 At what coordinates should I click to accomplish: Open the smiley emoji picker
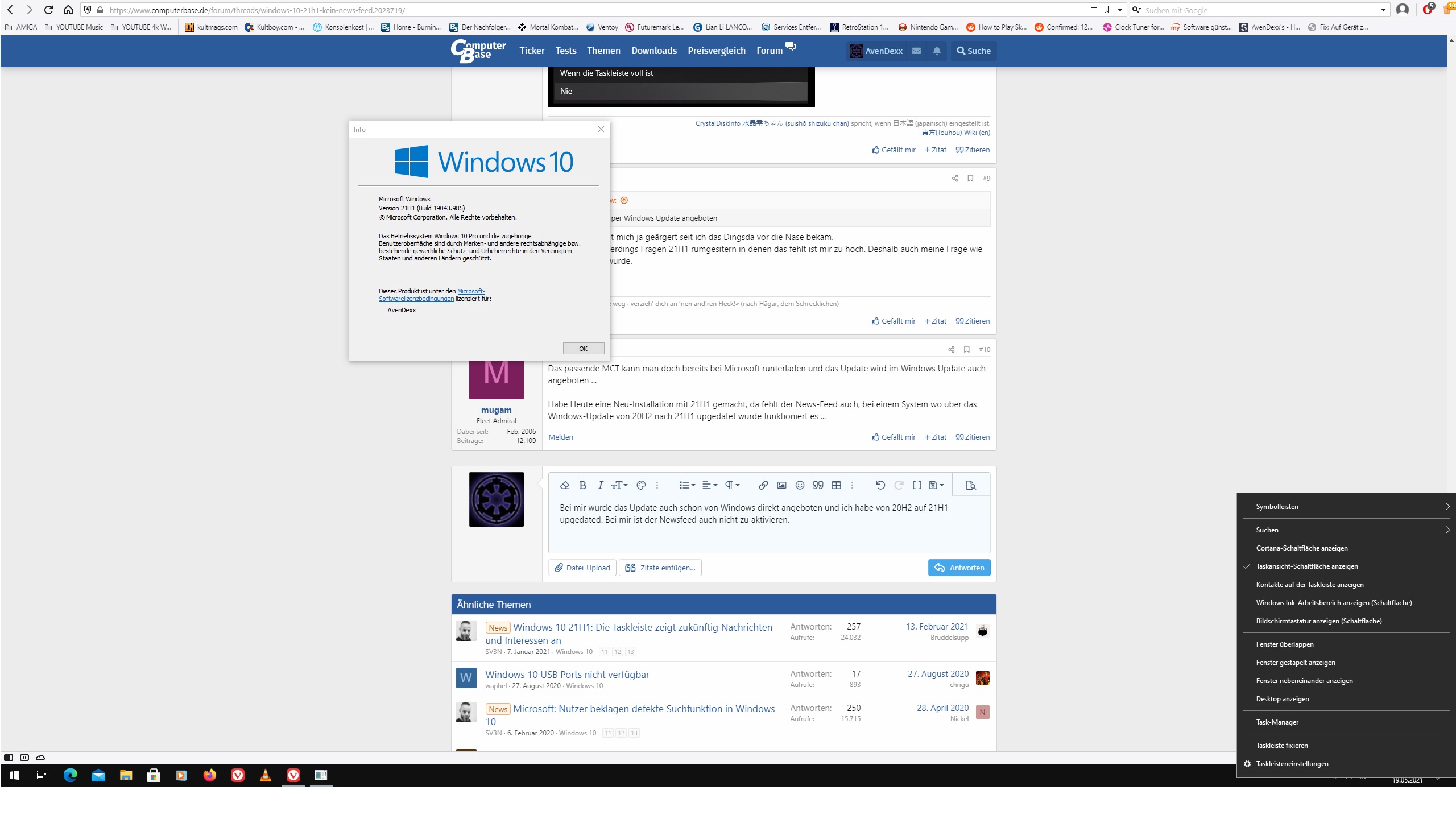coord(800,485)
